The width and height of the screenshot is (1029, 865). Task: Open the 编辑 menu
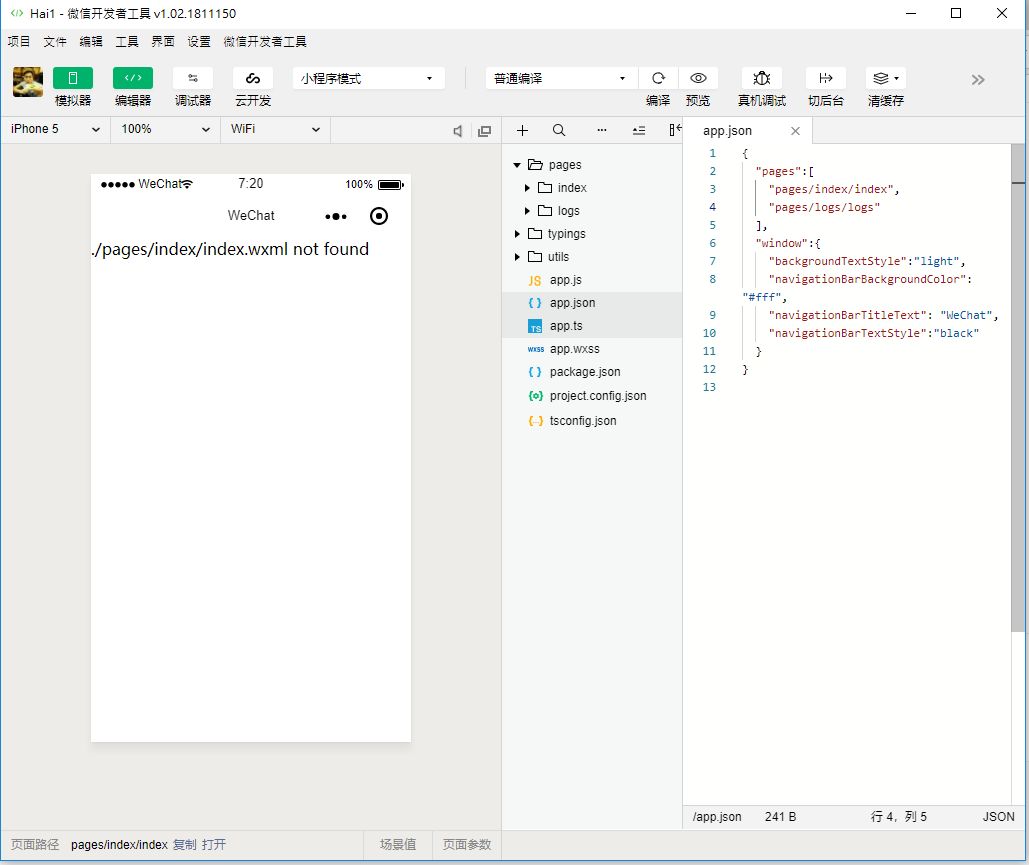click(91, 41)
